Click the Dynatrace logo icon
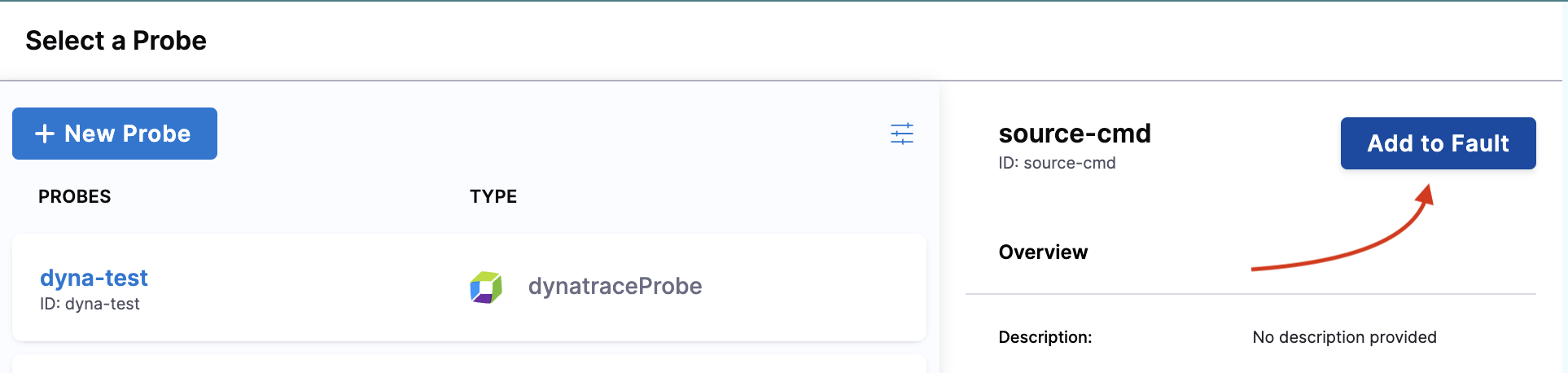The width and height of the screenshot is (1568, 373). tap(486, 287)
